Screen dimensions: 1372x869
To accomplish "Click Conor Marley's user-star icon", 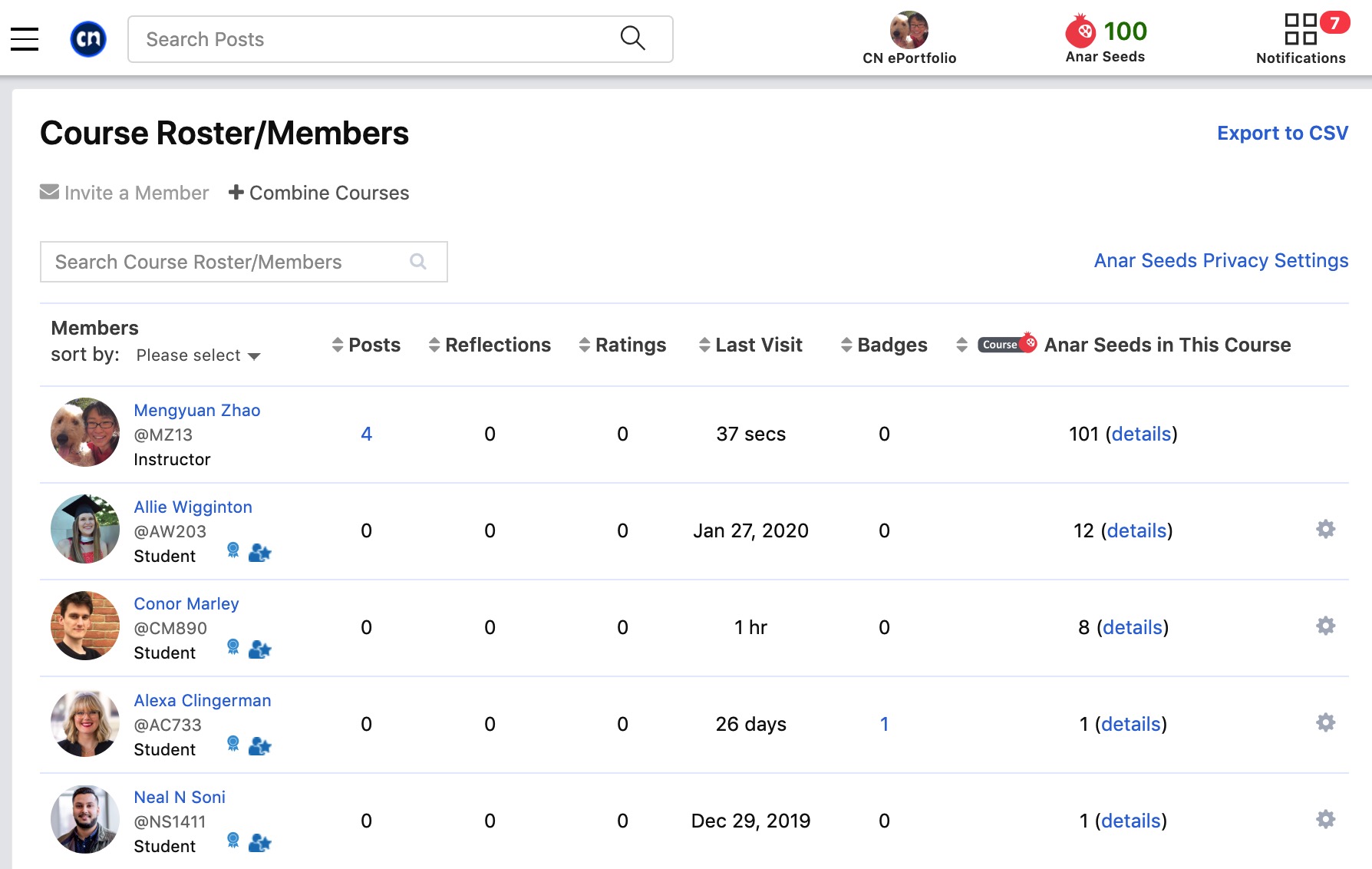I will (x=260, y=649).
